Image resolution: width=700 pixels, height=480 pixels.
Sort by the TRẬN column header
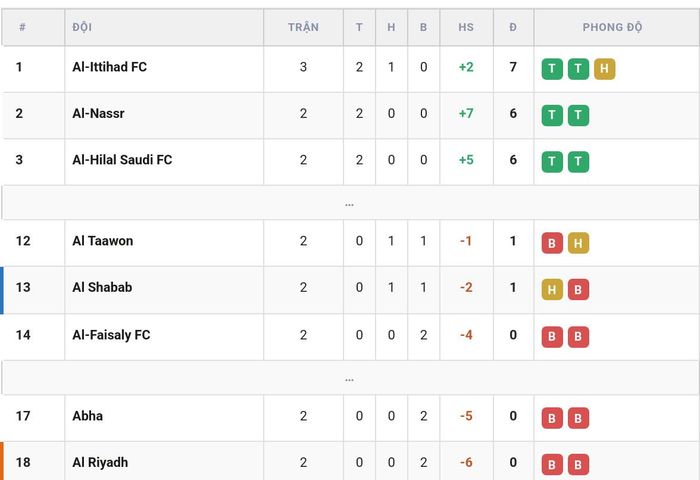304,27
